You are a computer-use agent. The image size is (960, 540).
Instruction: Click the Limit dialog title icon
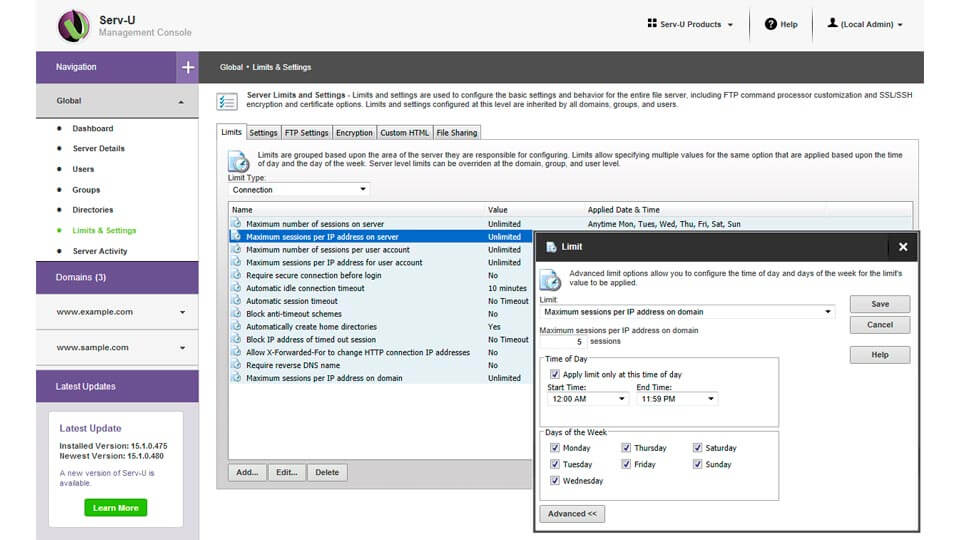tap(551, 247)
